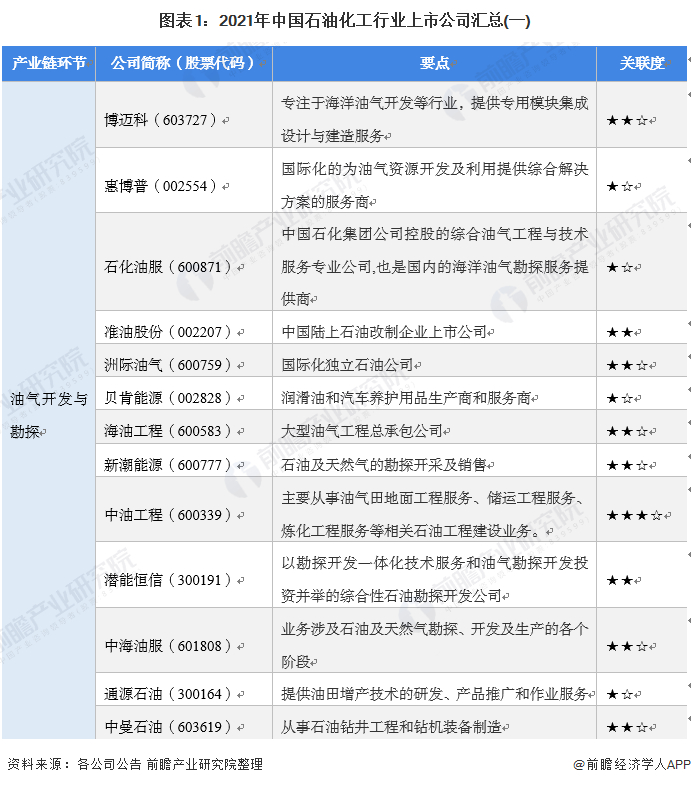
Task: Select the cell 贝肯能源（002828）
Action: 184,394
